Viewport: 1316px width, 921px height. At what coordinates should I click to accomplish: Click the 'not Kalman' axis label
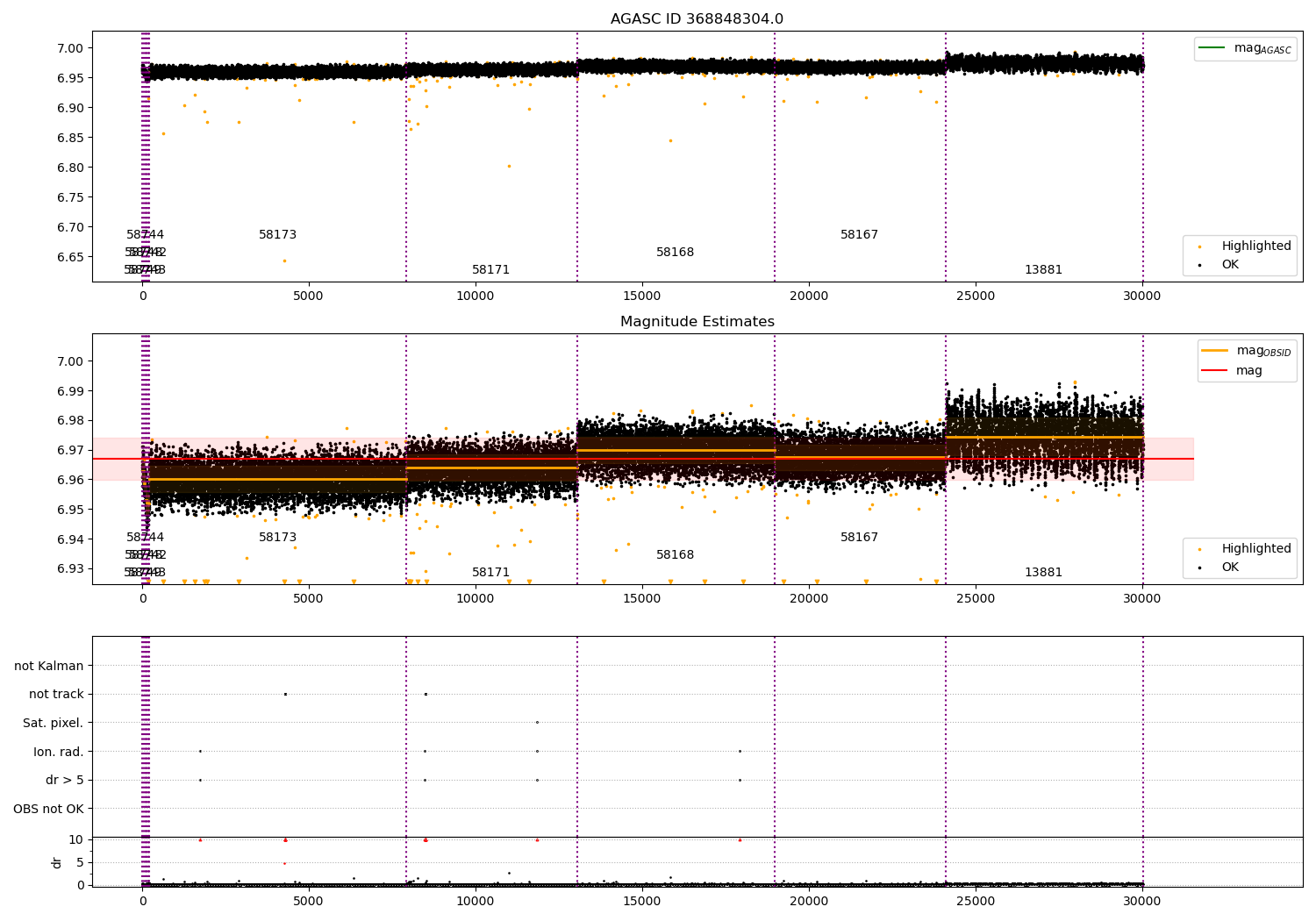[x=49, y=666]
